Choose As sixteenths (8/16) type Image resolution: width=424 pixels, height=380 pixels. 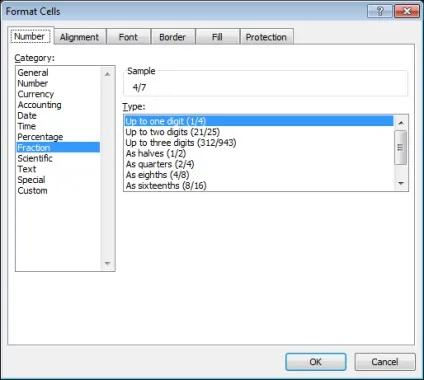259,185
